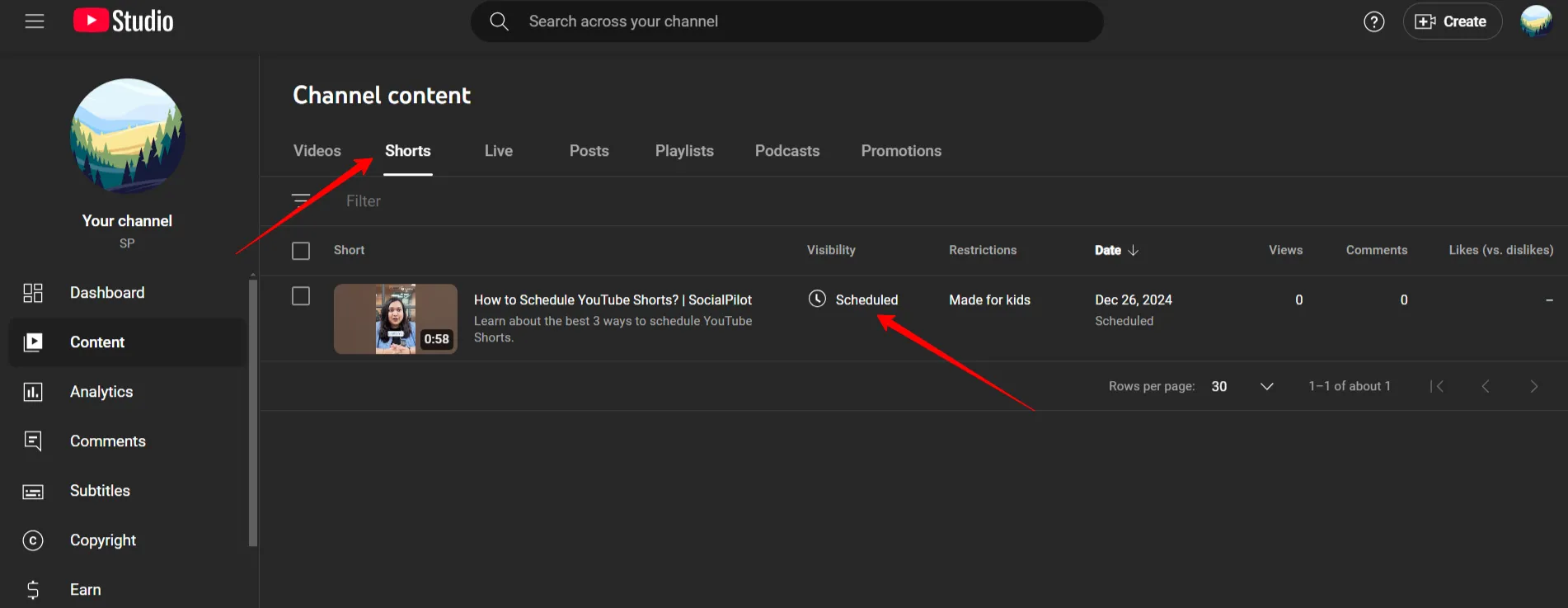The height and width of the screenshot is (608, 1568).
Task: Select the checkbox for the scheduled Short
Action: coord(301,296)
